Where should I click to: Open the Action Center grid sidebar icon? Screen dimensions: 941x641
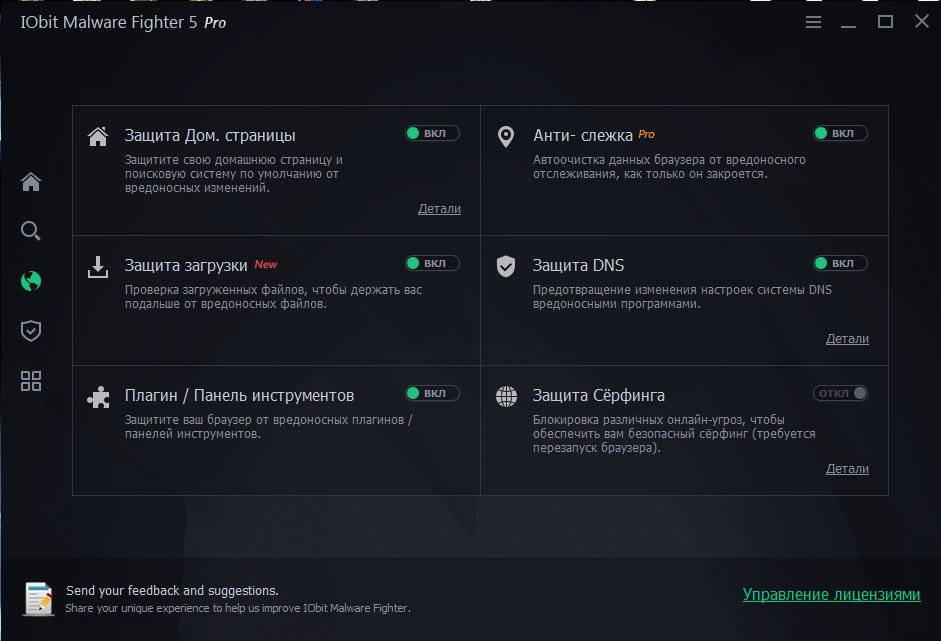tap(31, 381)
